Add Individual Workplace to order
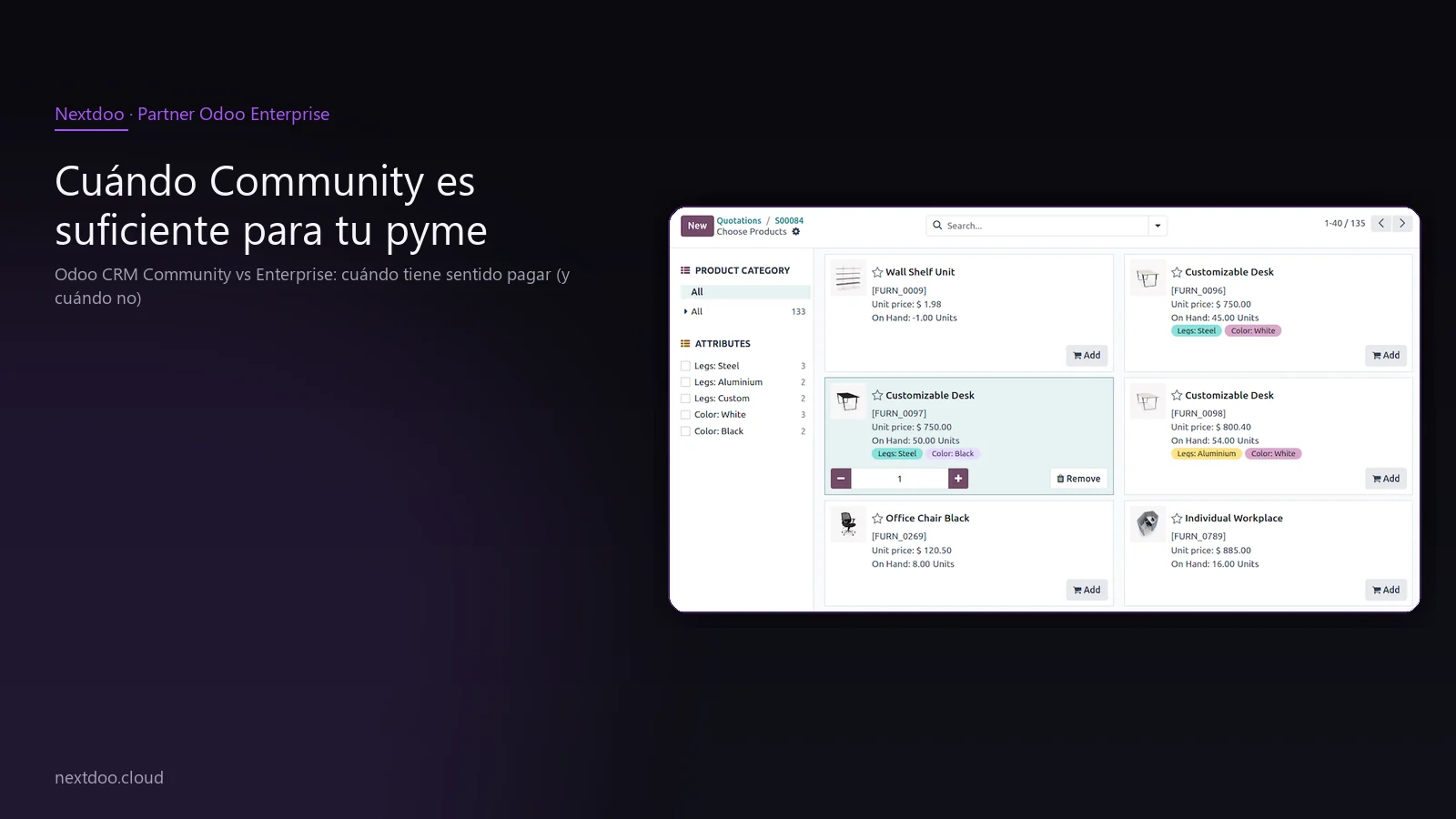The height and width of the screenshot is (819, 1456). (x=1386, y=590)
